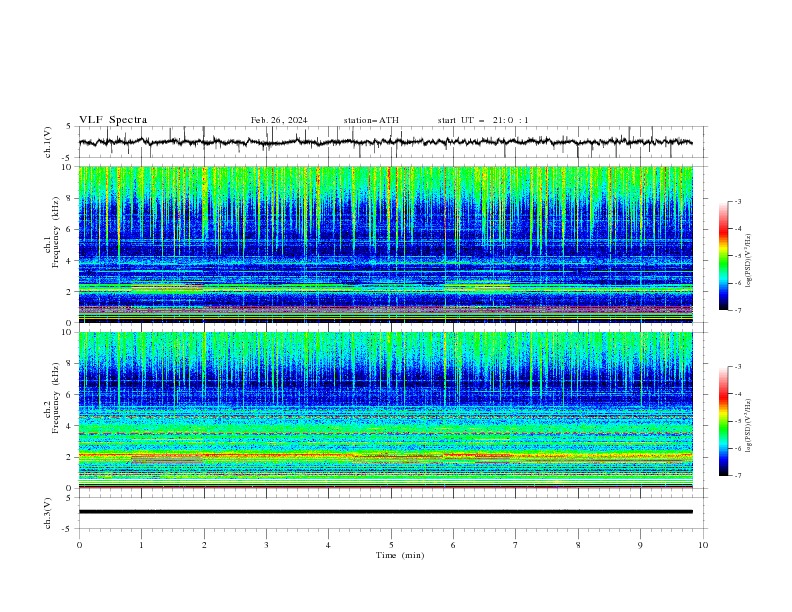Image resolution: width=792 pixels, height=612 pixels.
Task: Click time axis tick label "9"
Action: tap(640, 545)
